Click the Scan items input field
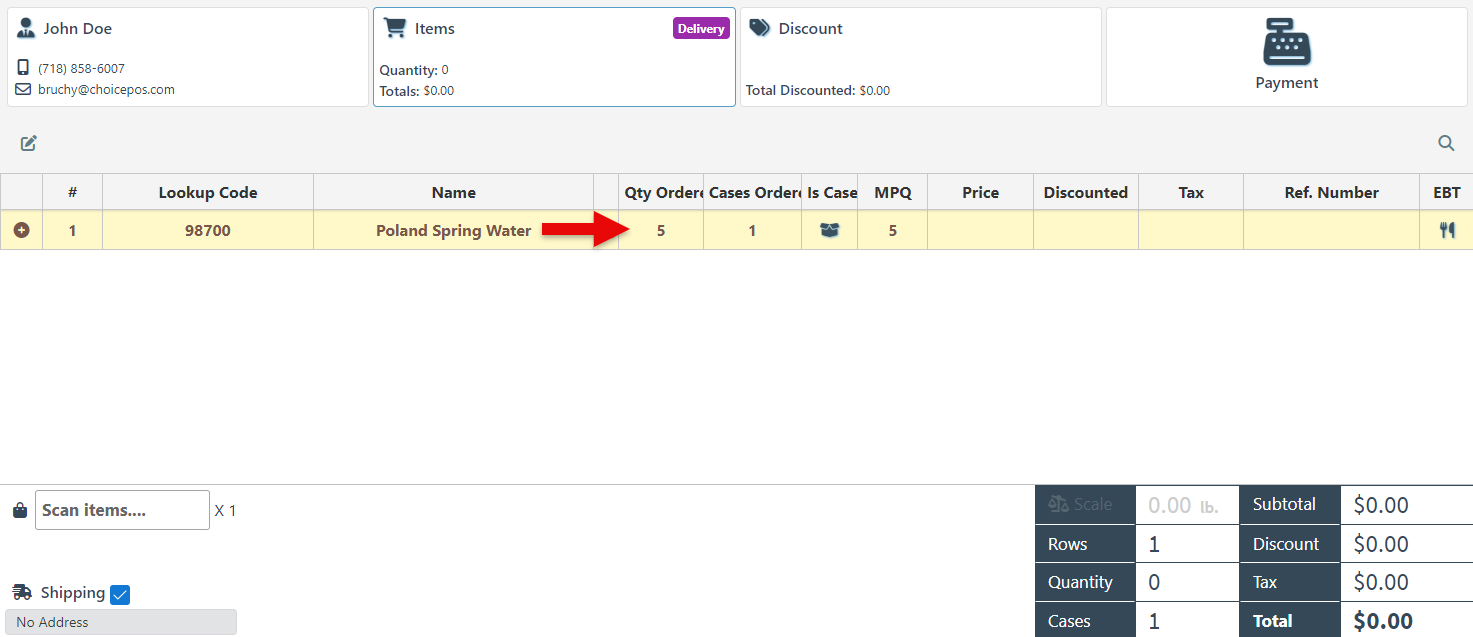 122,510
